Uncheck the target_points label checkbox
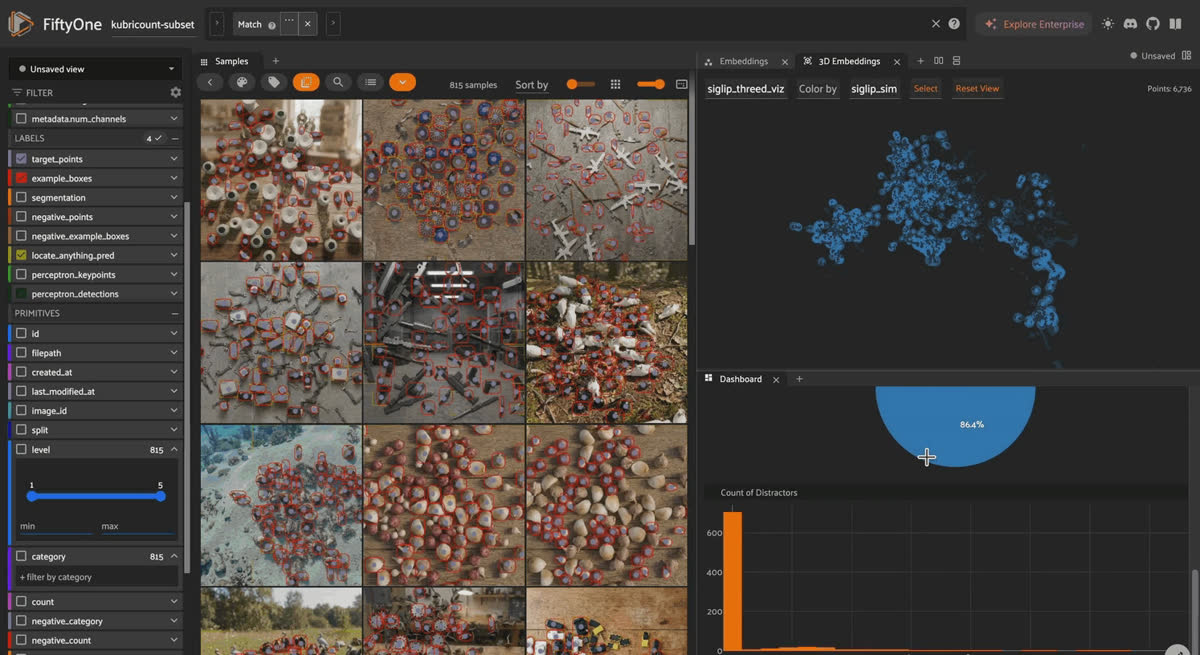 [x=22, y=159]
